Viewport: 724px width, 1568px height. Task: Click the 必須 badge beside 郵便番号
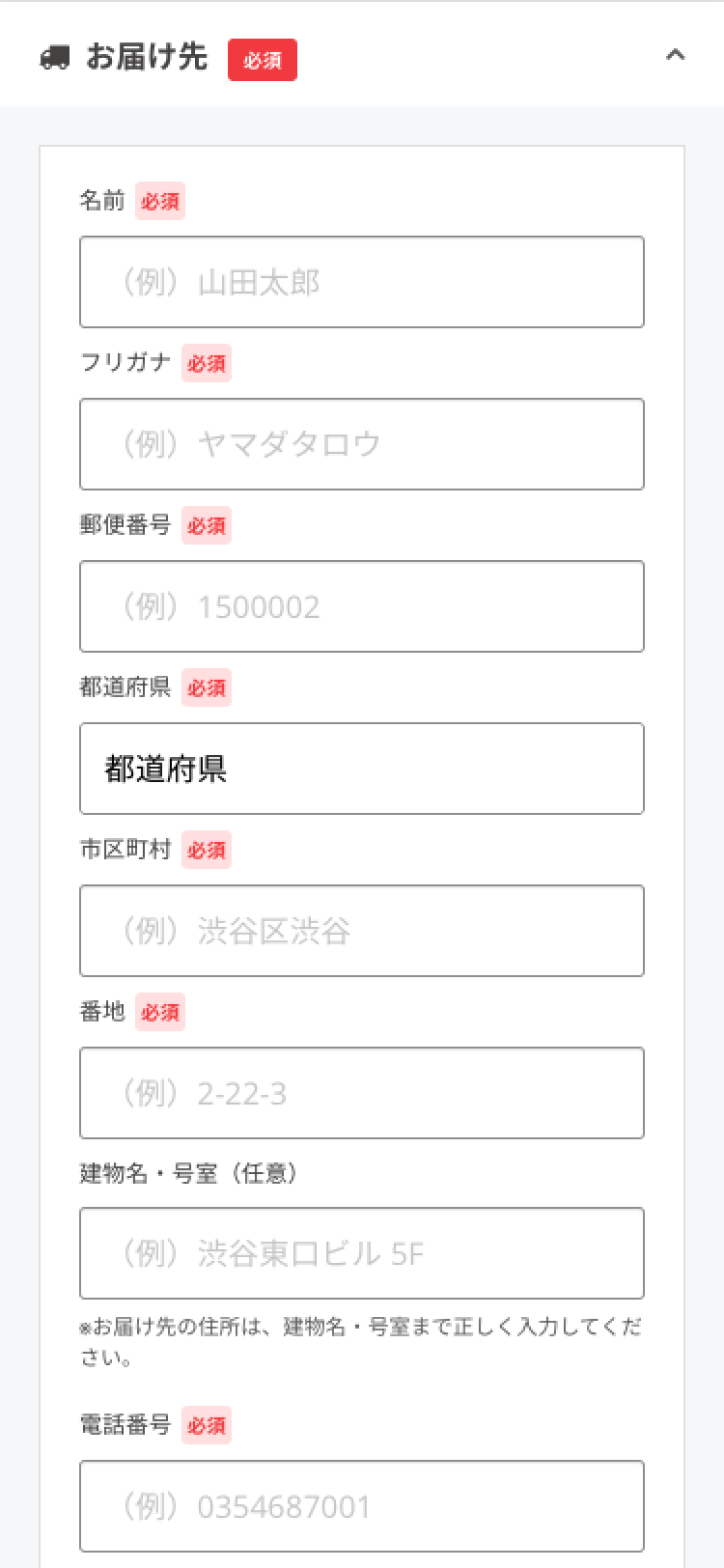(x=207, y=525)
